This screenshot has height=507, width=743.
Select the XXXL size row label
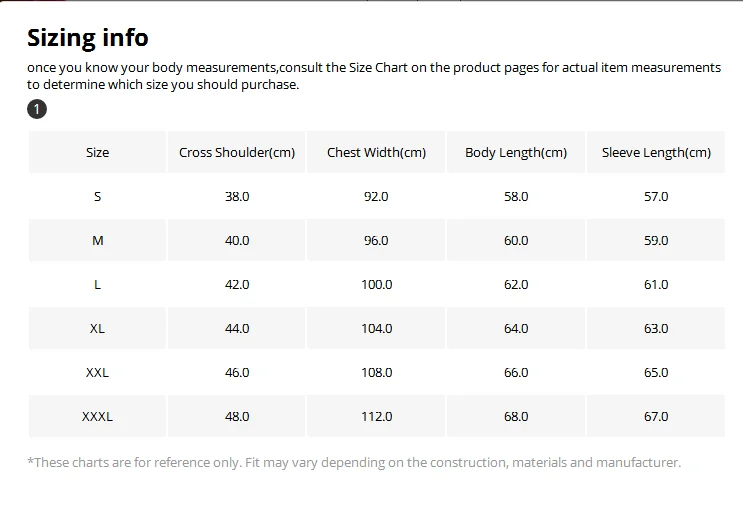[98, 417]
